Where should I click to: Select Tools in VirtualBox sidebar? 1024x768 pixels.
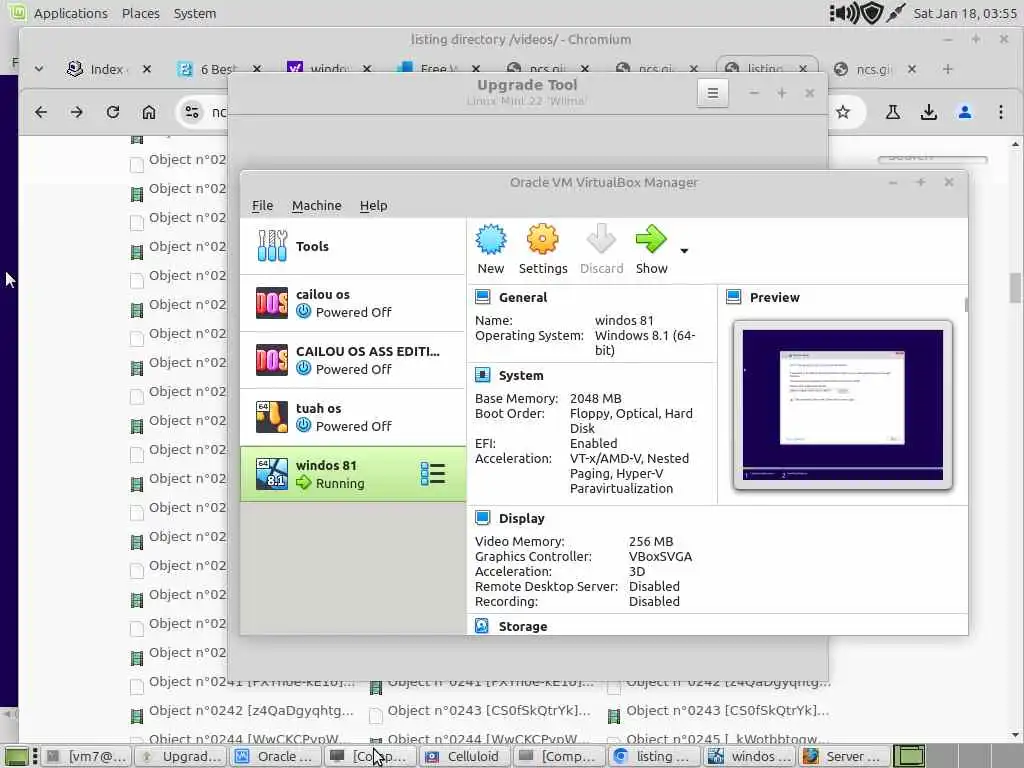353,246
